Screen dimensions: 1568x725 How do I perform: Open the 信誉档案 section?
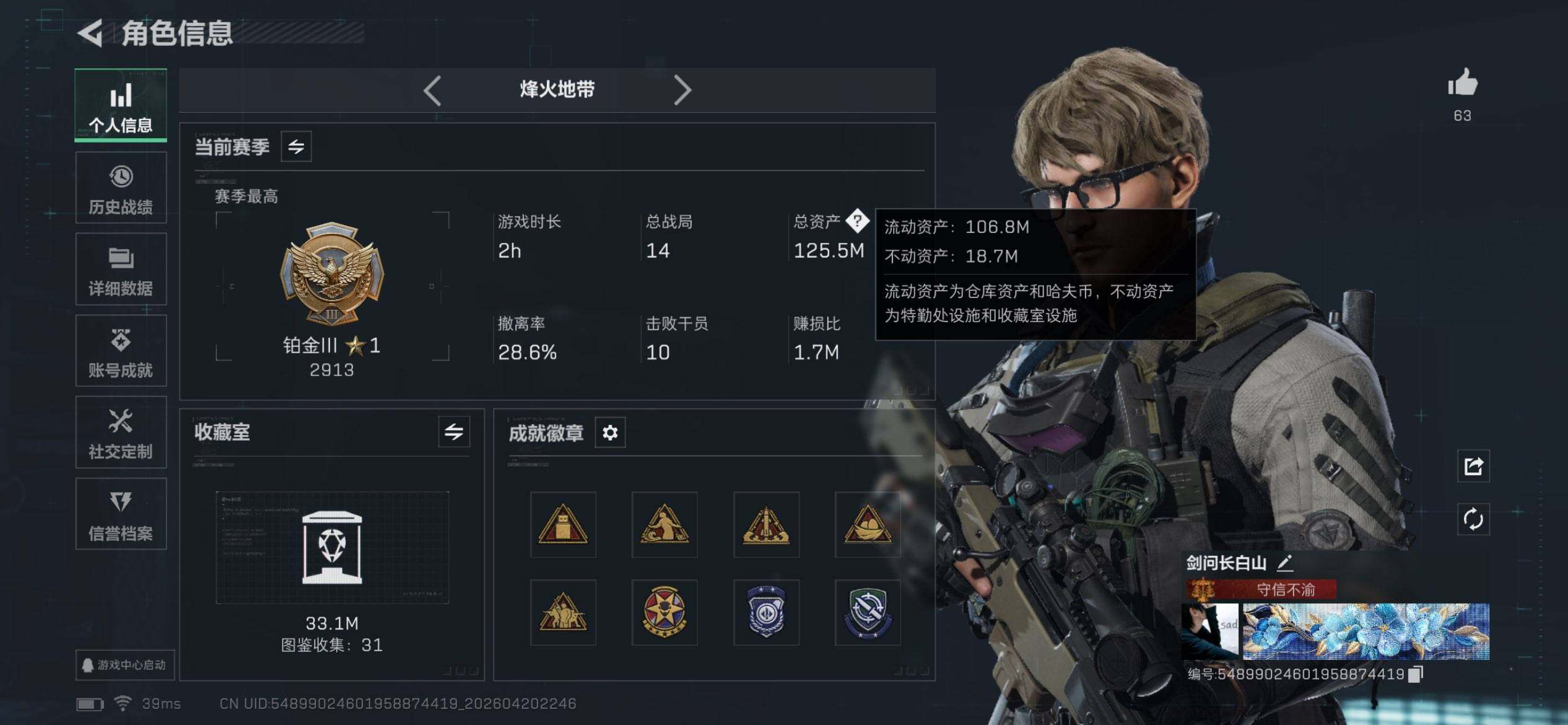coord(121,514)
